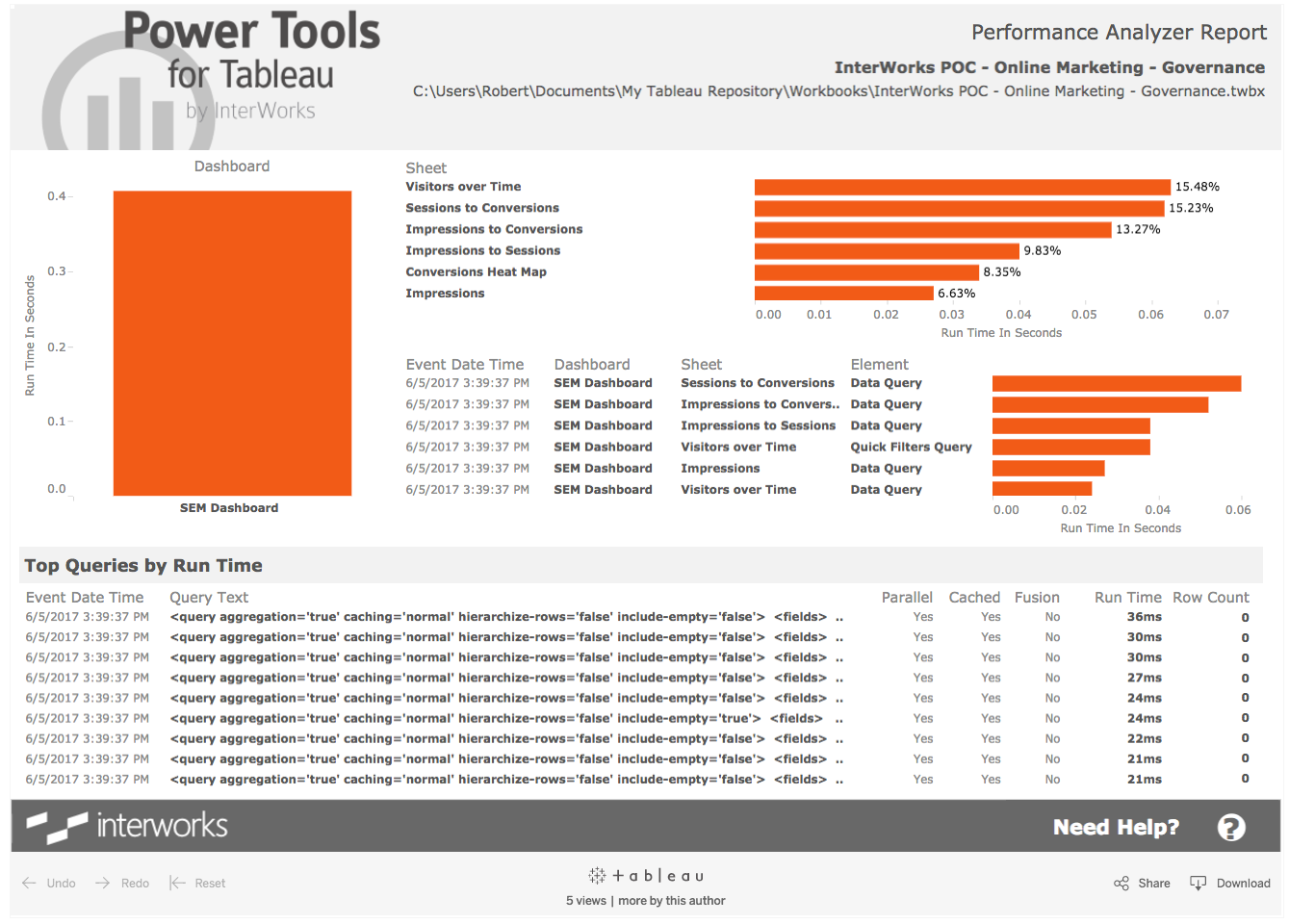This screenshot has width=1289, height=924.
Task: Click the Sessions to Conversions sheet label
Action: pyautogui.click(x=482, y=207)
